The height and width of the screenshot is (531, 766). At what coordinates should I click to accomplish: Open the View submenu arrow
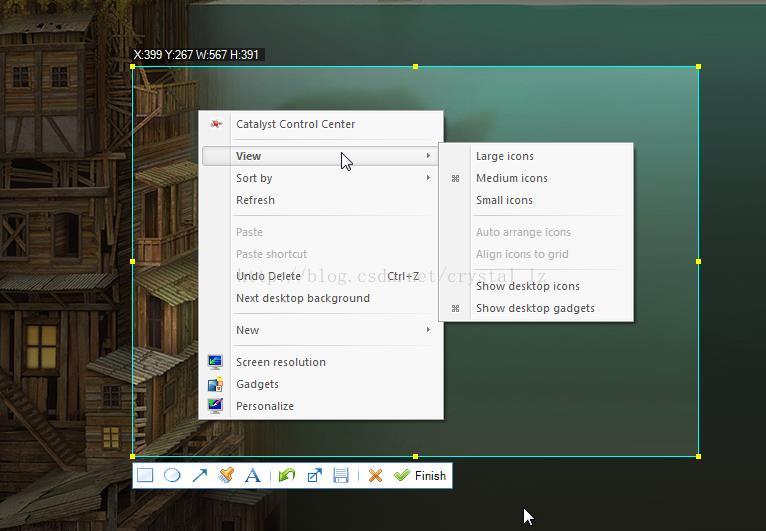(428, 156)
